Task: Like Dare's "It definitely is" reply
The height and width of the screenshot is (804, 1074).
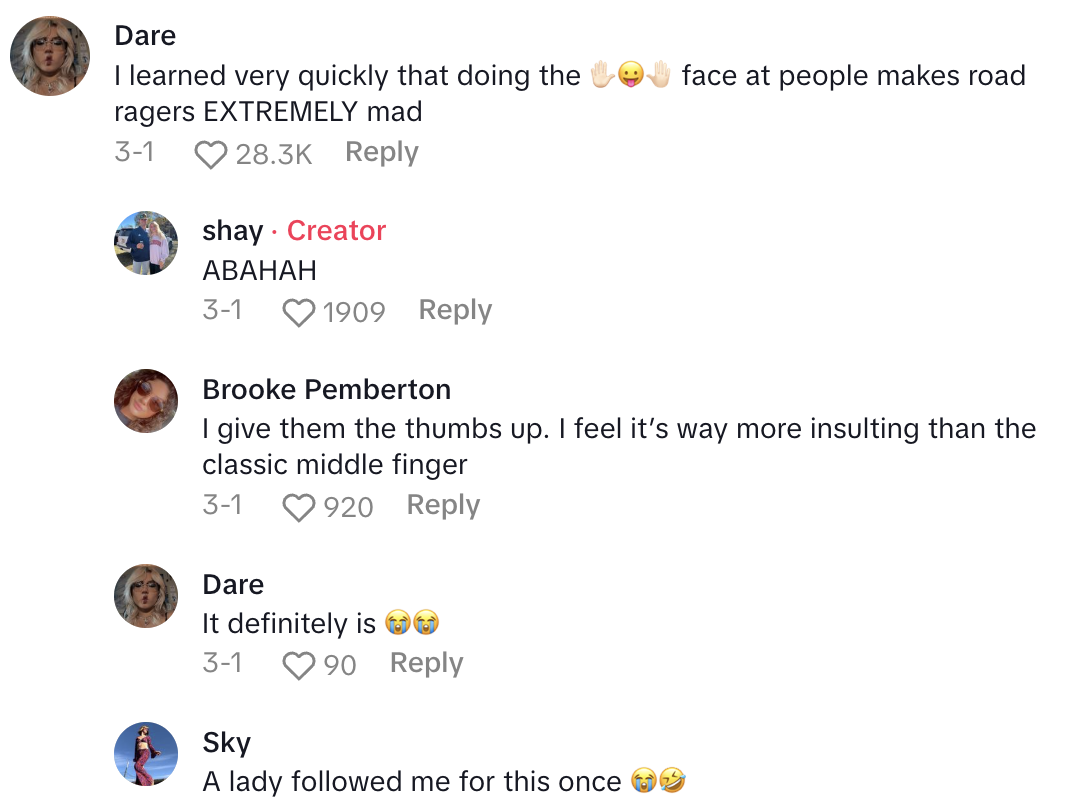Action: pyautogui.click(x=298, y=666)
